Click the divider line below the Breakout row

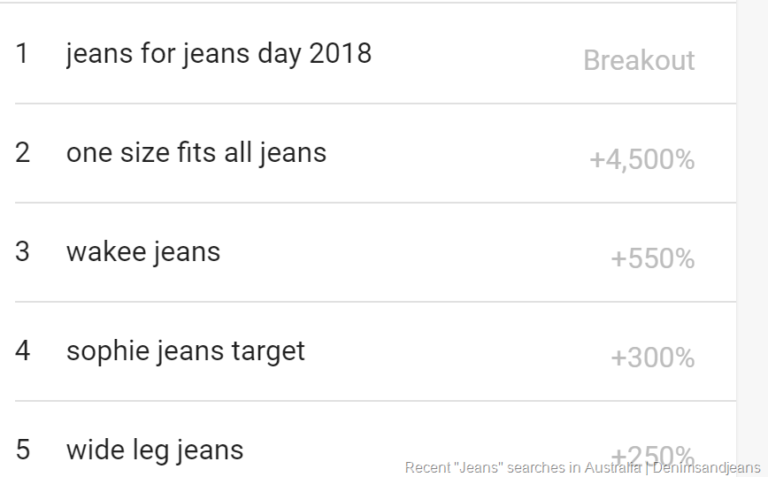pos(375,103)
